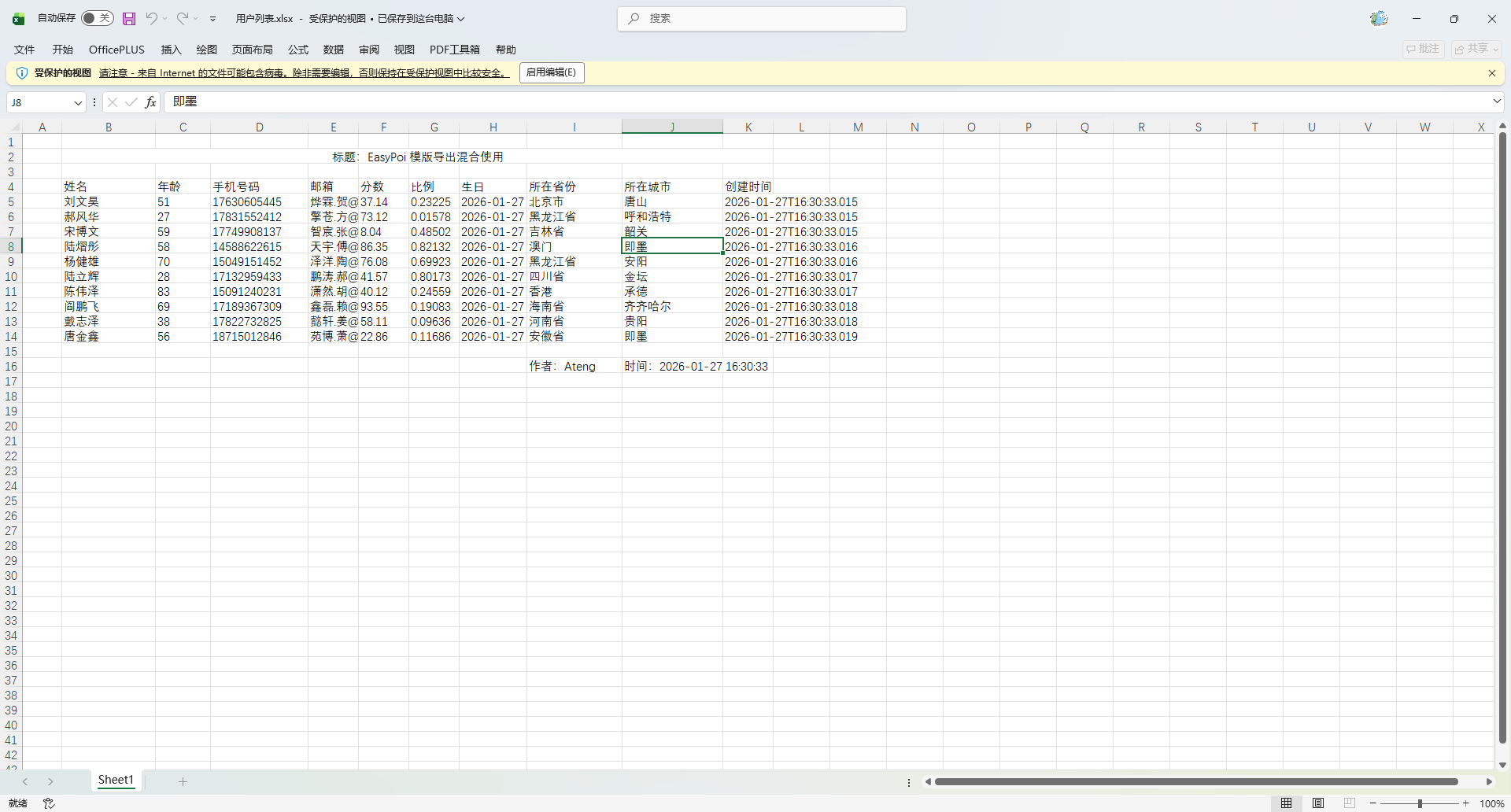Open the 插入 ribbon tab
The image size is (1511, 812).
point(171,50)
